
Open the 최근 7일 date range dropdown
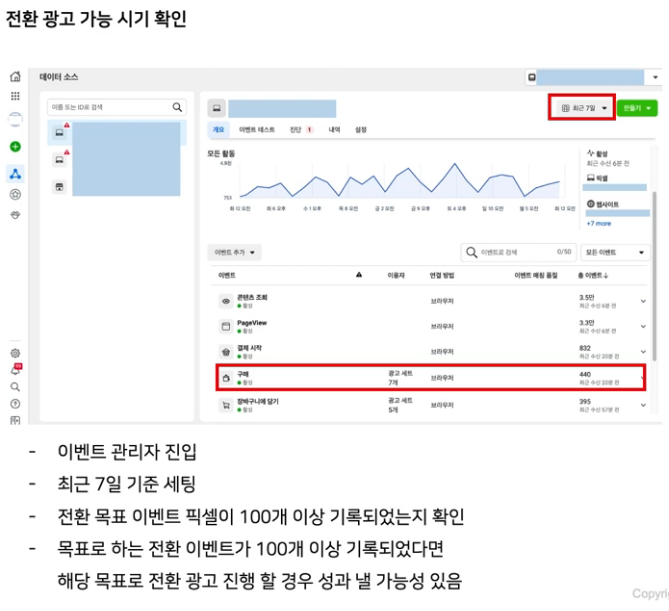pos(582,108)
